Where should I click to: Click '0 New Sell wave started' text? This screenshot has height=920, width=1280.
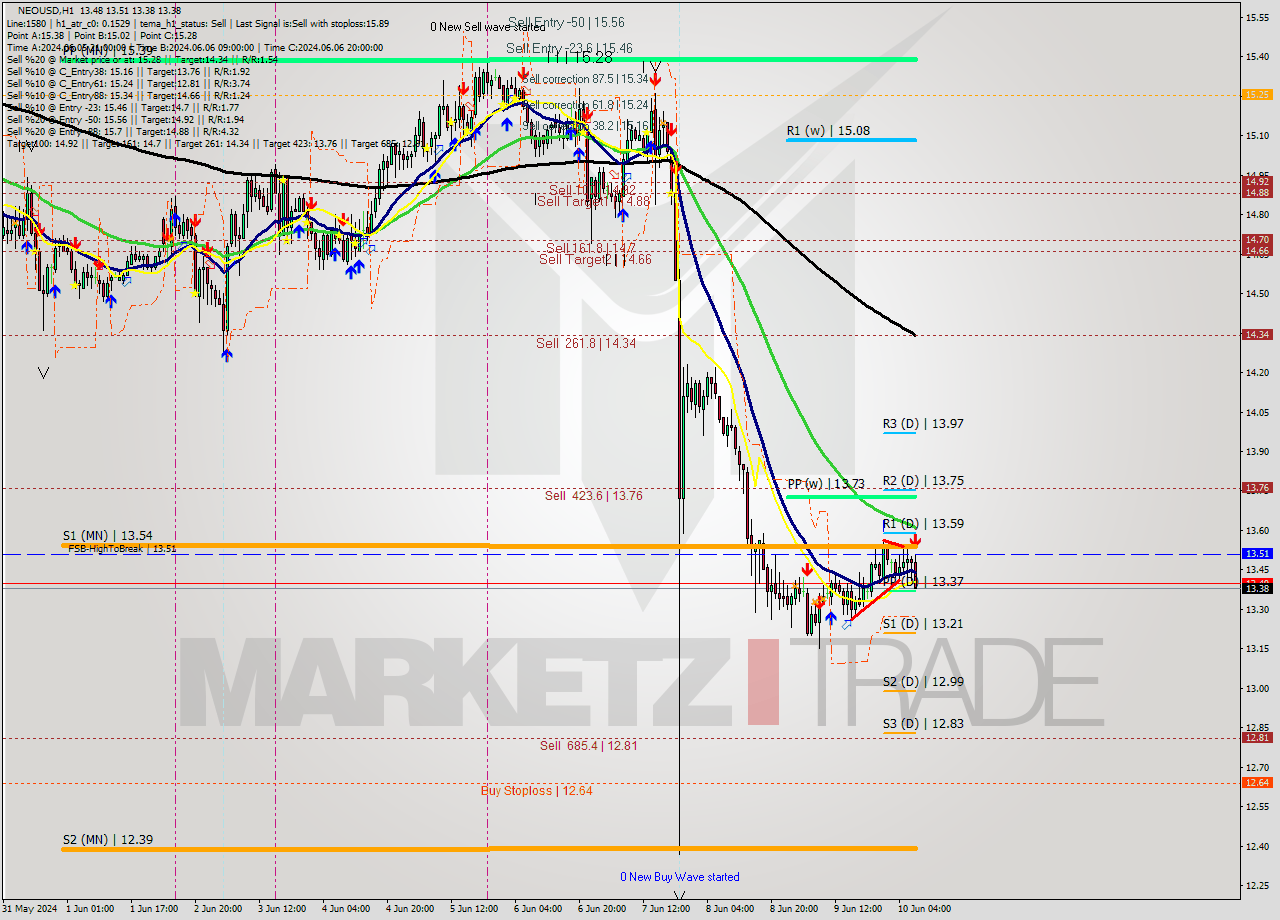pyautogui.click(x=488, y=27)
